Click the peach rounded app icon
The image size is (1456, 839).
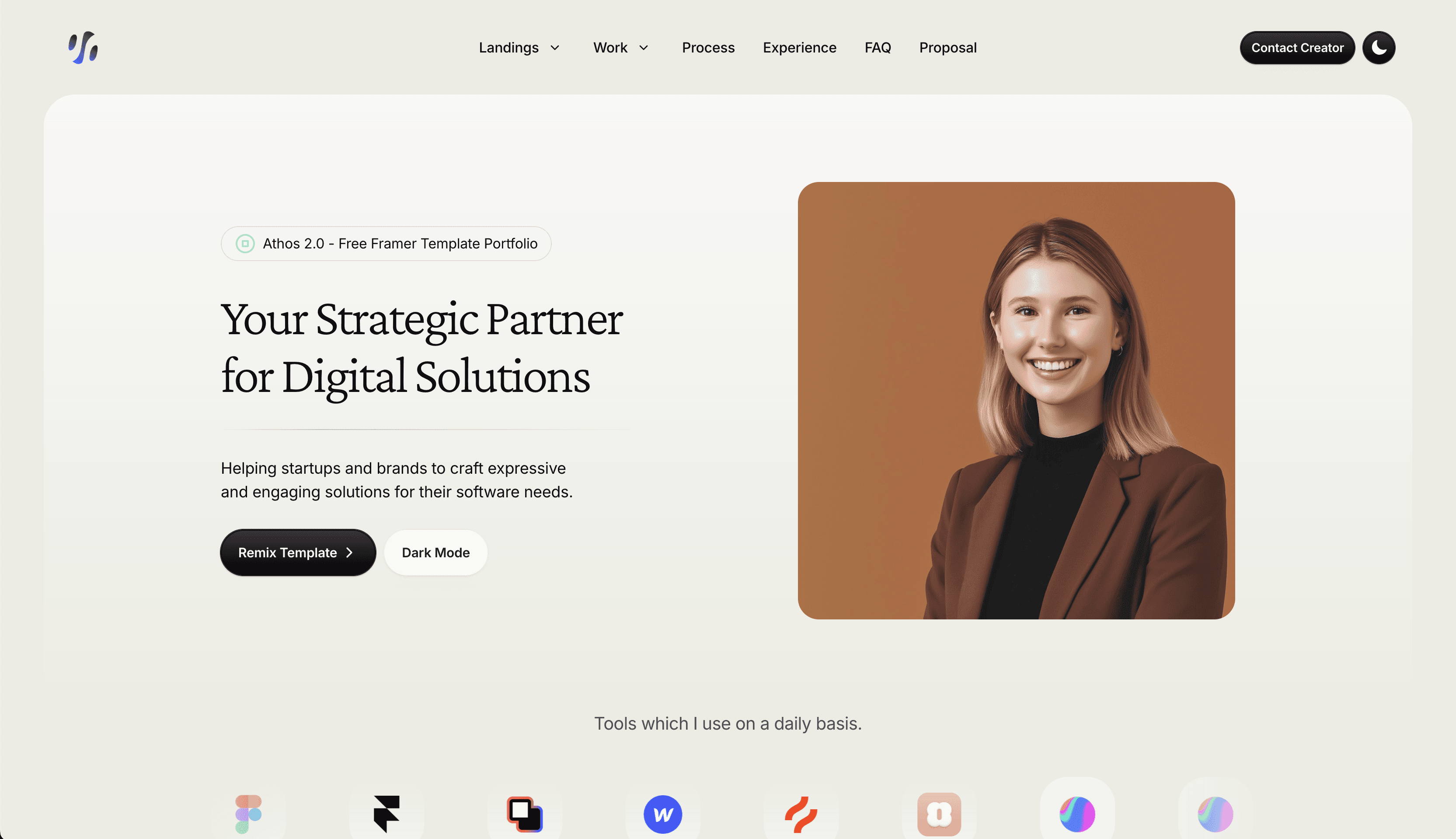pyautogui.click(x=939, y=814)
